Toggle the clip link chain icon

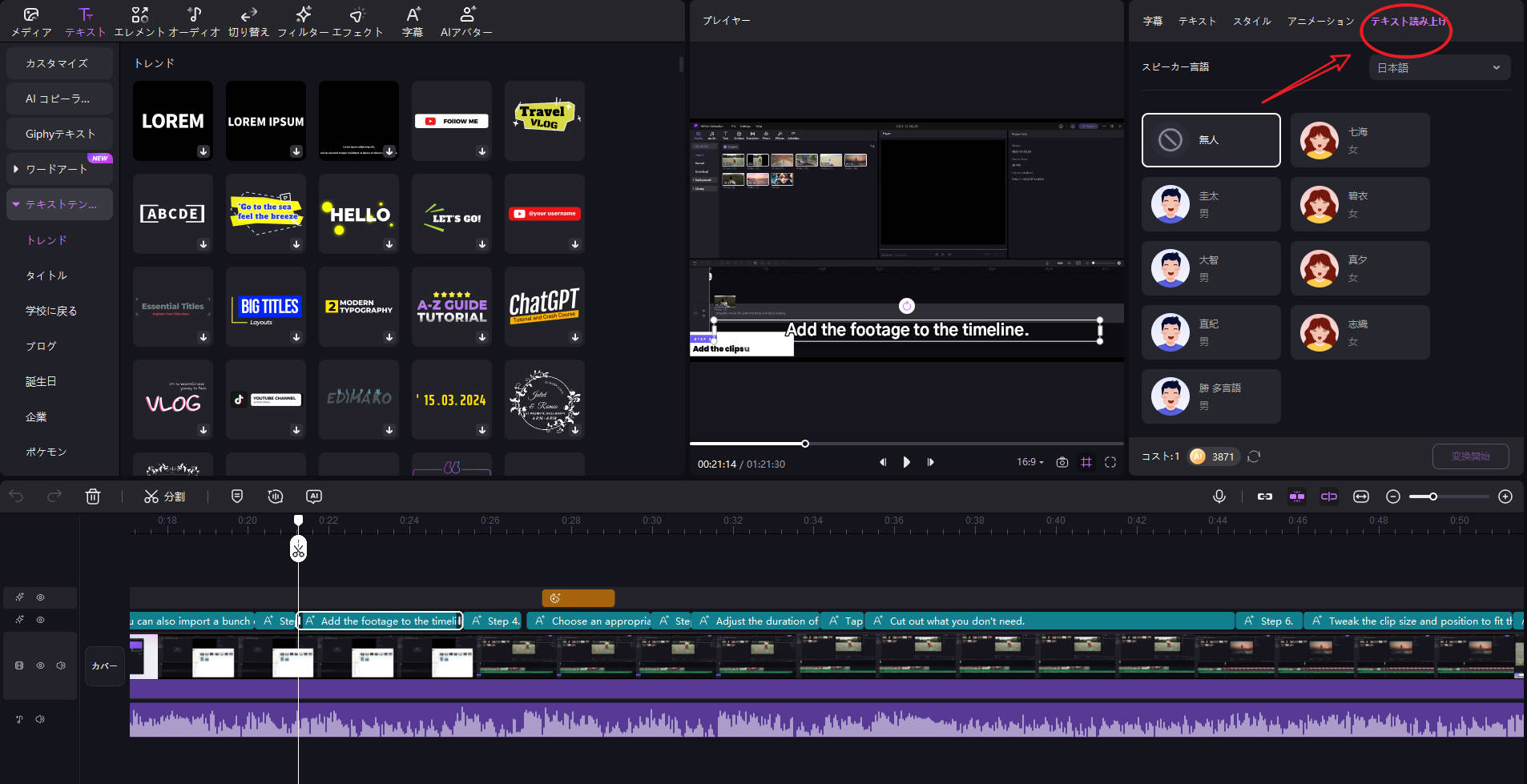1265,497
